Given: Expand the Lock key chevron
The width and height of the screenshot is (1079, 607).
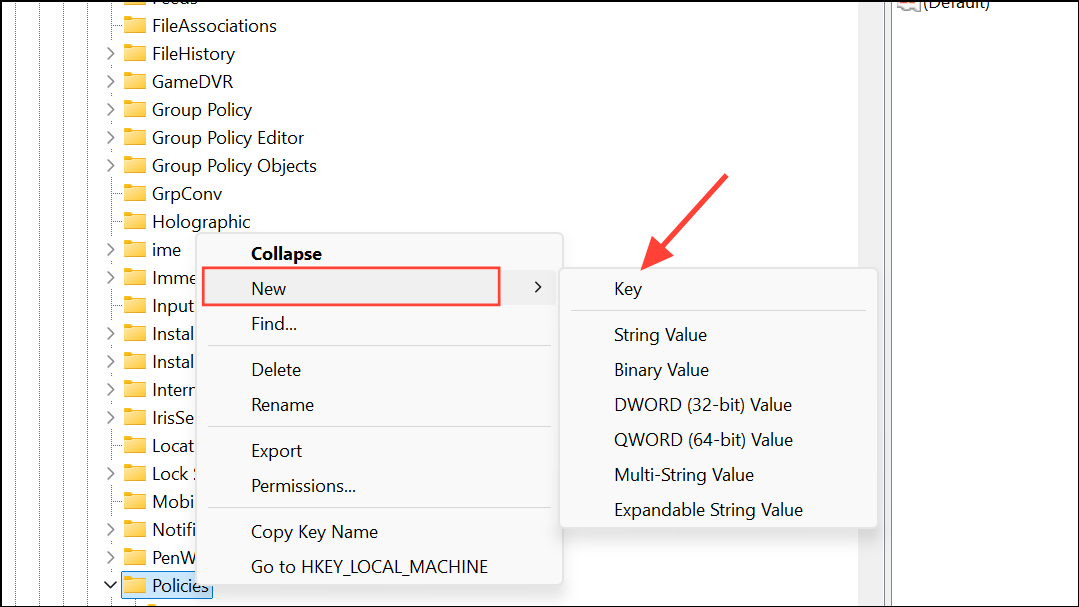Looking at the screenshot, I should (110, 473).
